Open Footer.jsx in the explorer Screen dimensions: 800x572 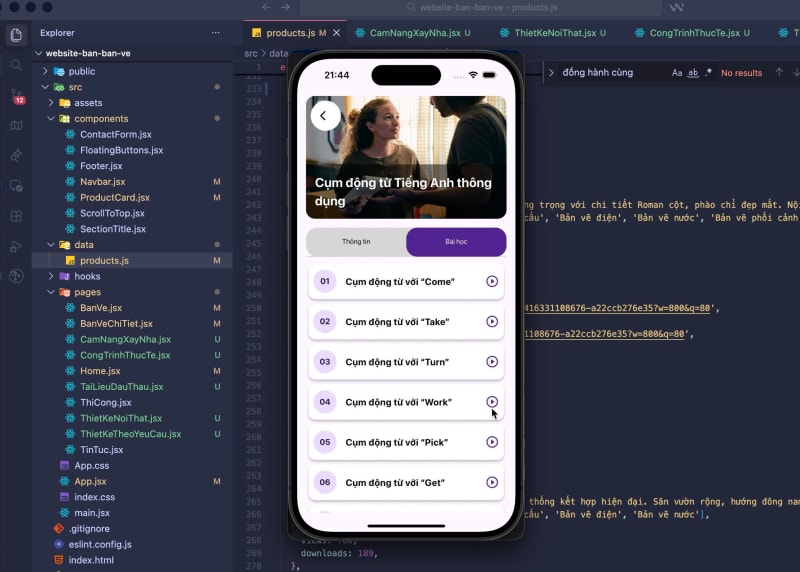point(101,166)
